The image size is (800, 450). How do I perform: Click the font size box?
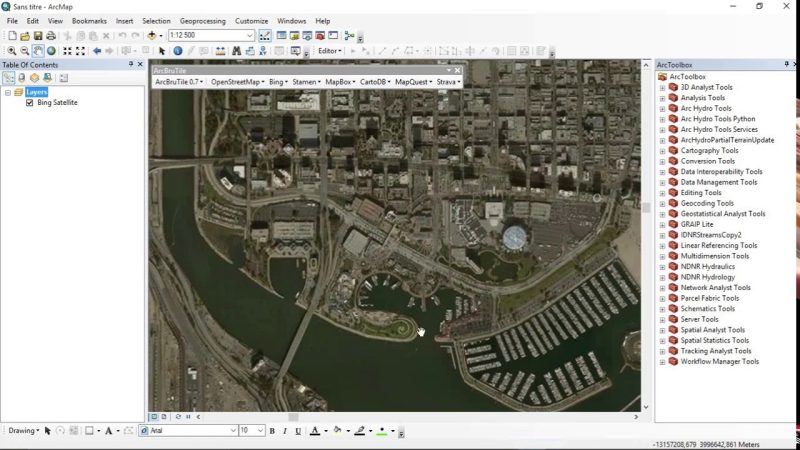[252, 431]
